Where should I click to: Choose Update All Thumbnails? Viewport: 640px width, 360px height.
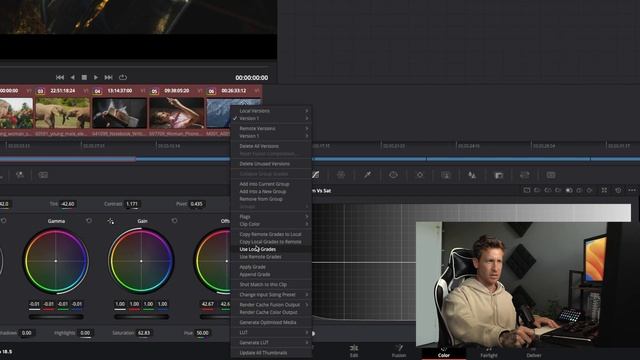pyautogui.click(x=271, y=353)
